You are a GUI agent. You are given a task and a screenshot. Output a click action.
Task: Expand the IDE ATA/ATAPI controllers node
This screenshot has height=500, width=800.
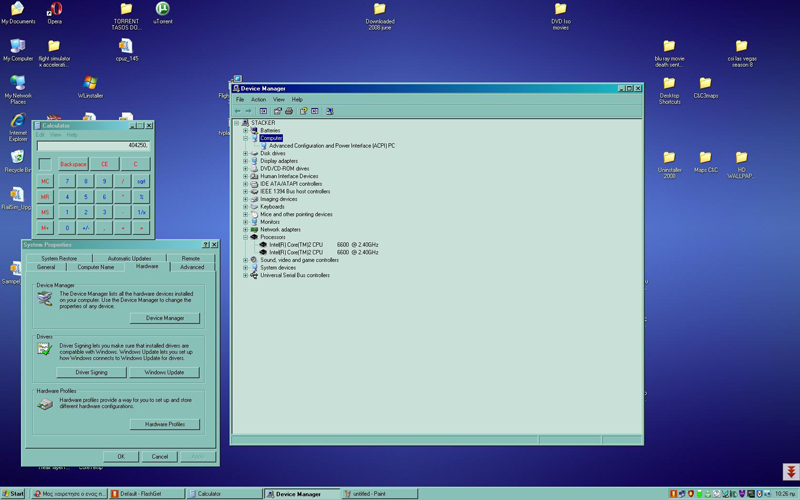pos(245,184)
